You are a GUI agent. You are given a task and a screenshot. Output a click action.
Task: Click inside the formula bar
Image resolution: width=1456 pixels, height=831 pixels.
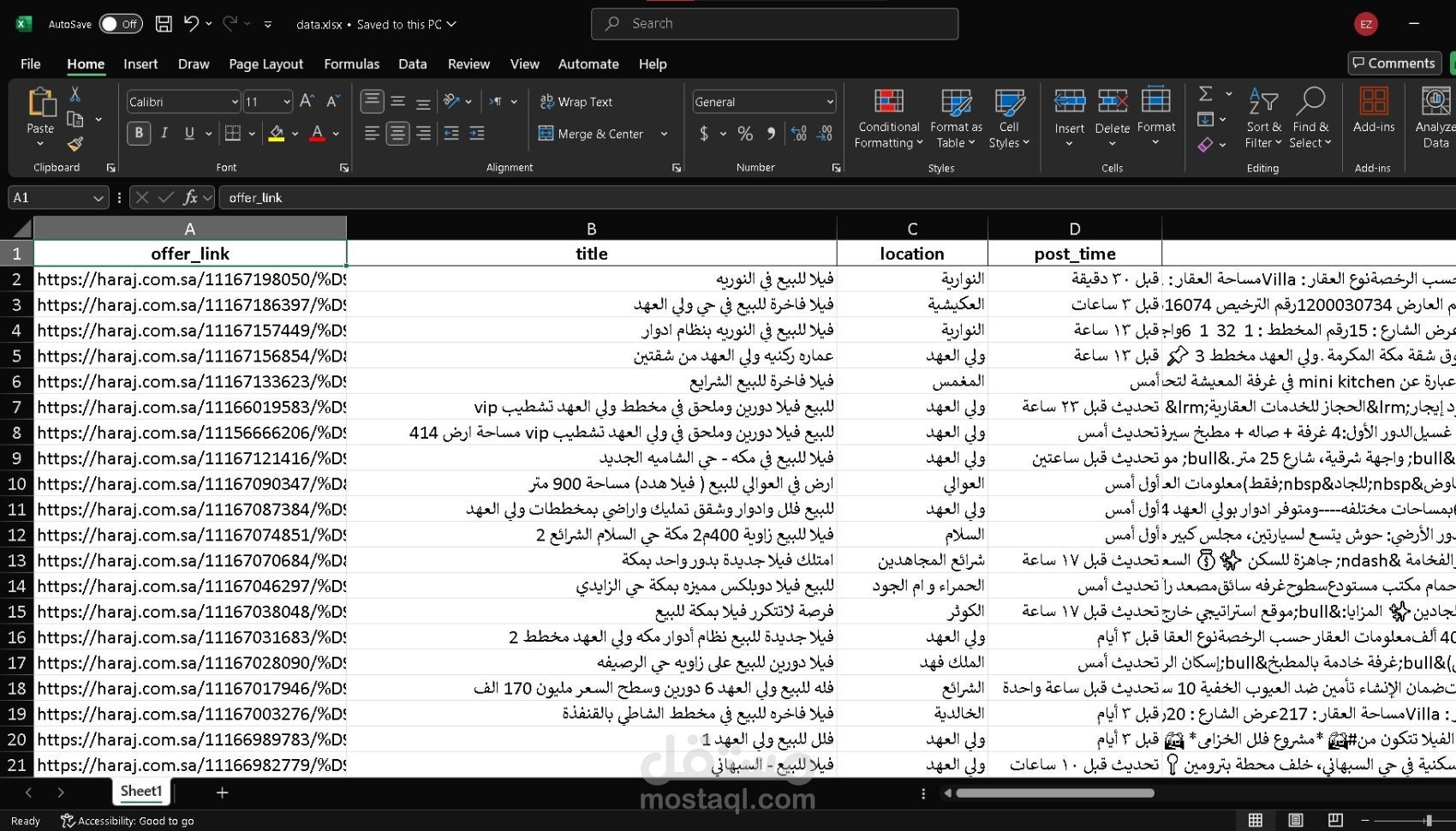[514, 197]
